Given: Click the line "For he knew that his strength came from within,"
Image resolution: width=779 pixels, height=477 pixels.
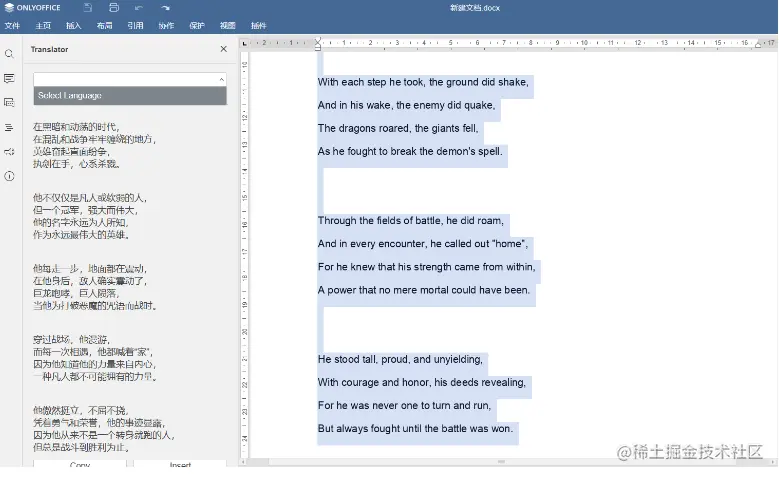Looking at the screenshot, I should [x=427, y=267].
